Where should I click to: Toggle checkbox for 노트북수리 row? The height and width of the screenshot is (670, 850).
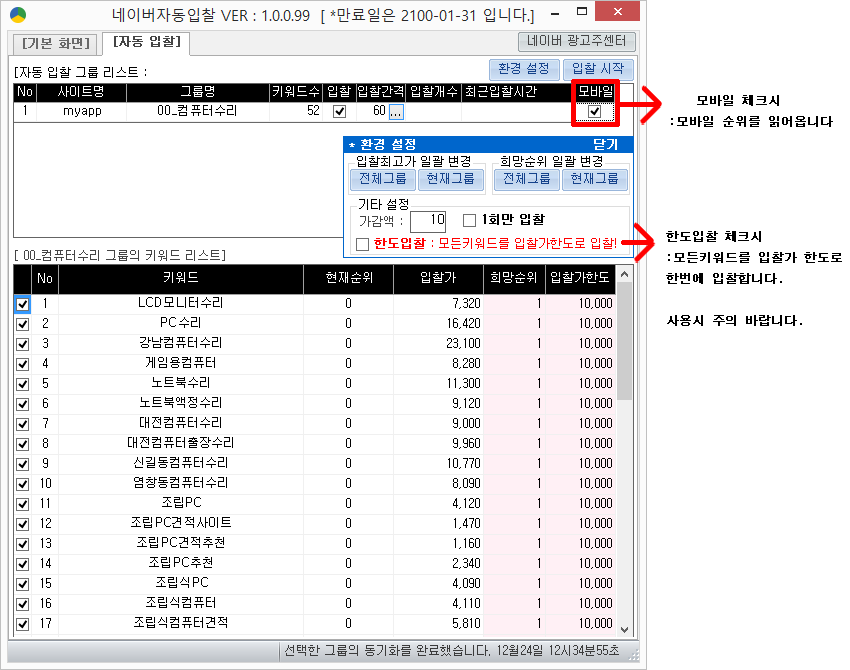[22, 384]
